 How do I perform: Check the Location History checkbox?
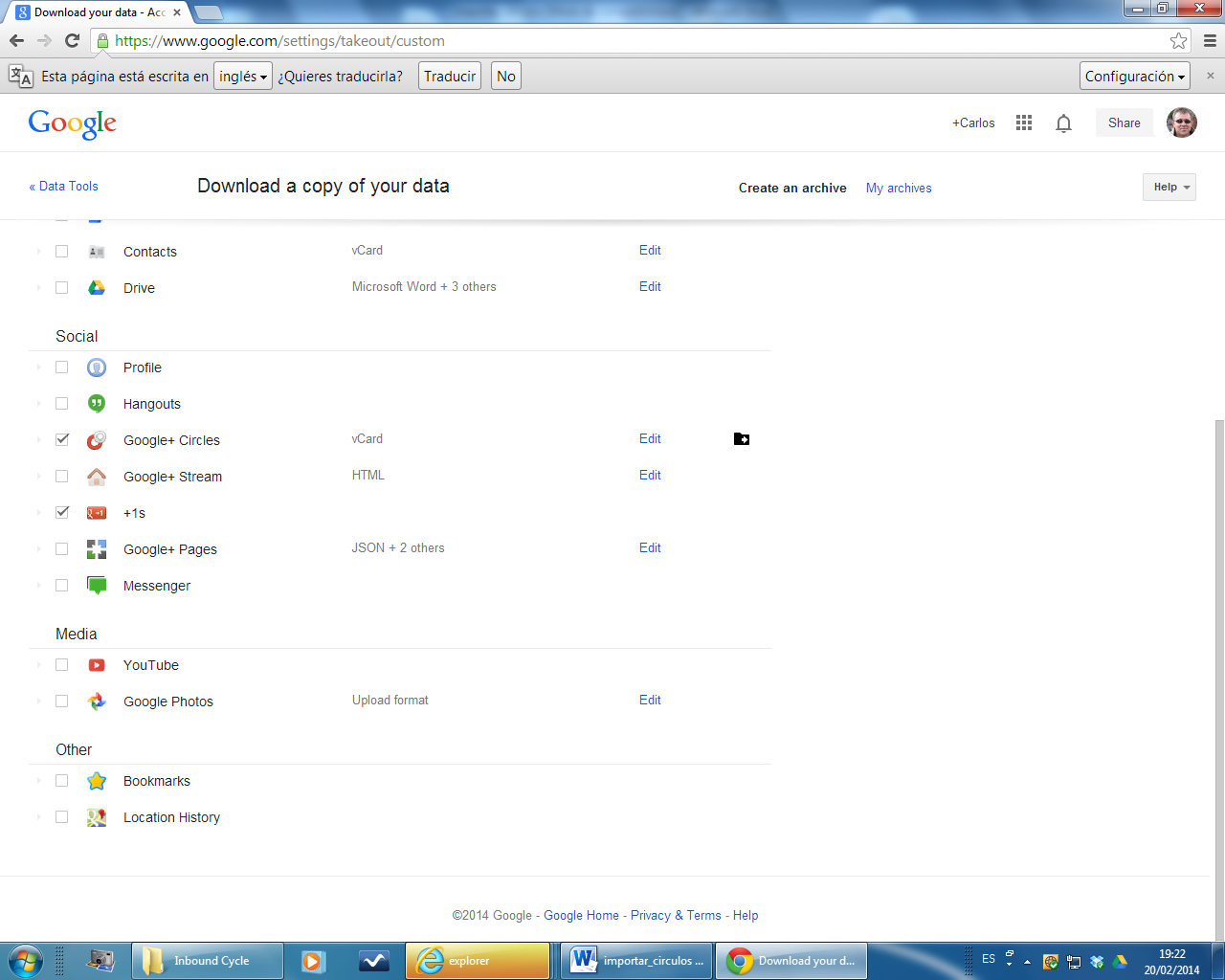coord(62,816)
